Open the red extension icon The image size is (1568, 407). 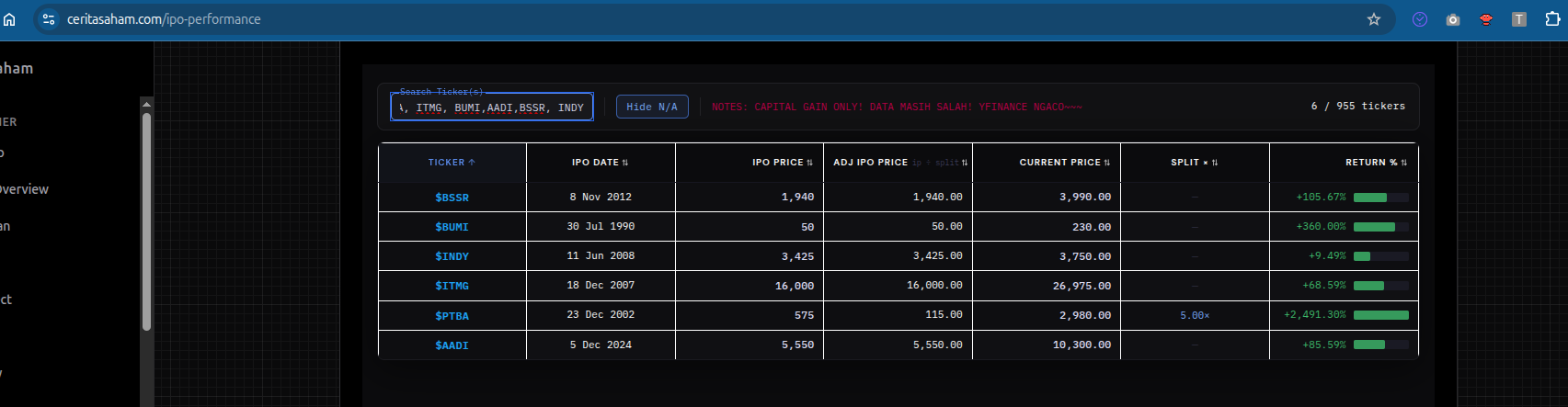pyautogui.click(x=1486, y=19)
